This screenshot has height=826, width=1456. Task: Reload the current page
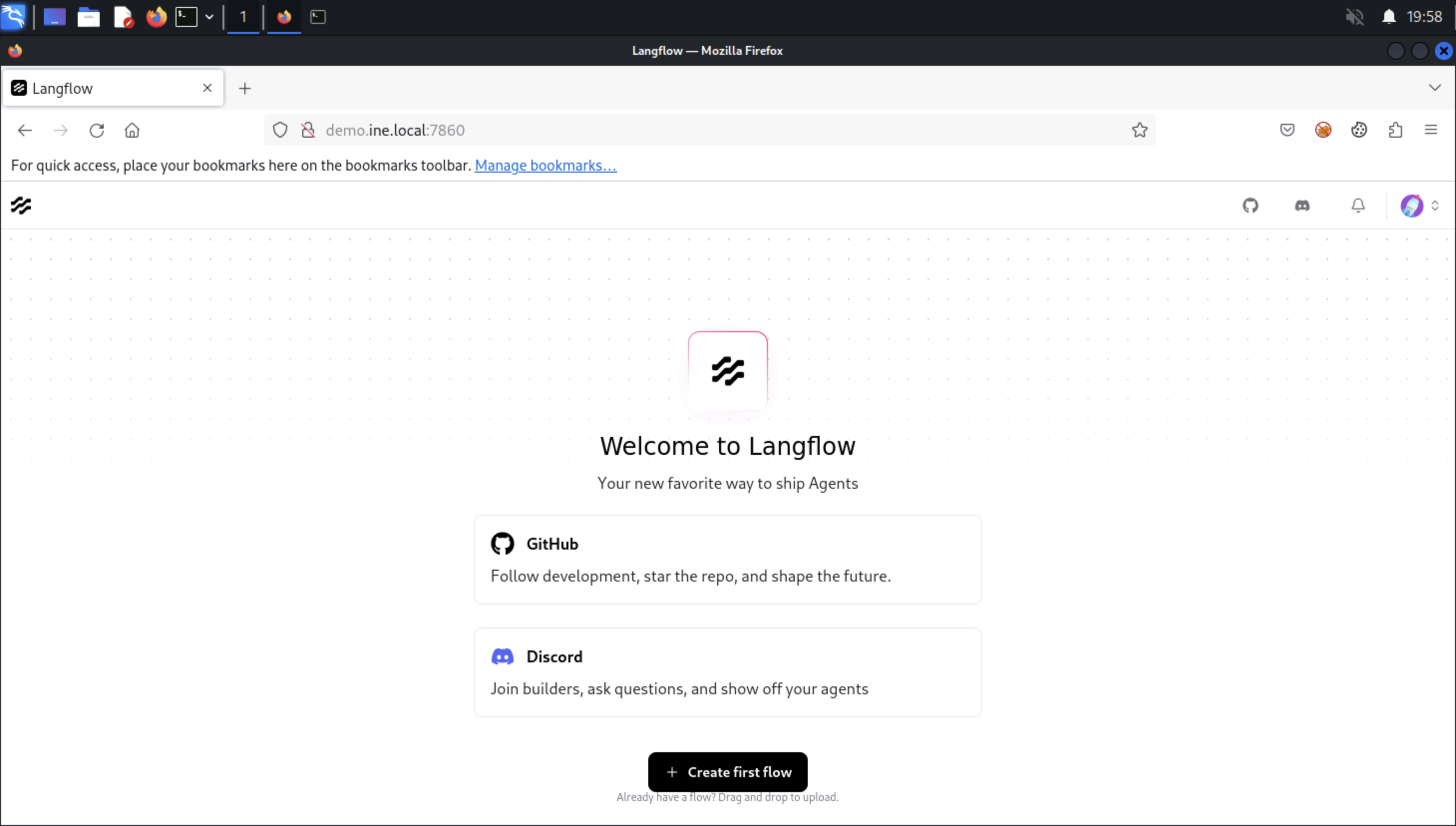(96, 131)
